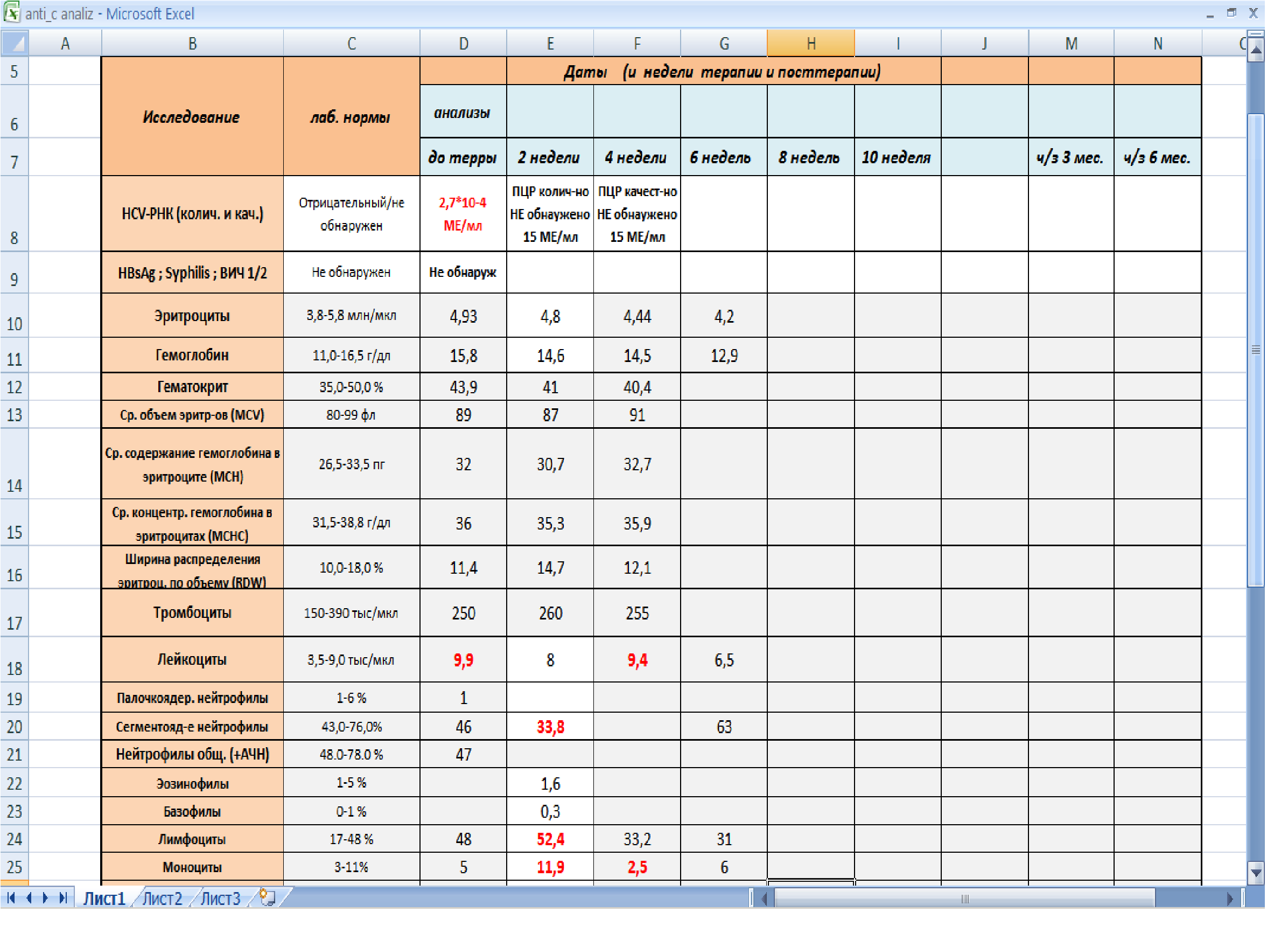The height and width of the screenshot is (933, 1288).
Task: Click the vertical split box above scrollbar
Action: (1256, 35)
